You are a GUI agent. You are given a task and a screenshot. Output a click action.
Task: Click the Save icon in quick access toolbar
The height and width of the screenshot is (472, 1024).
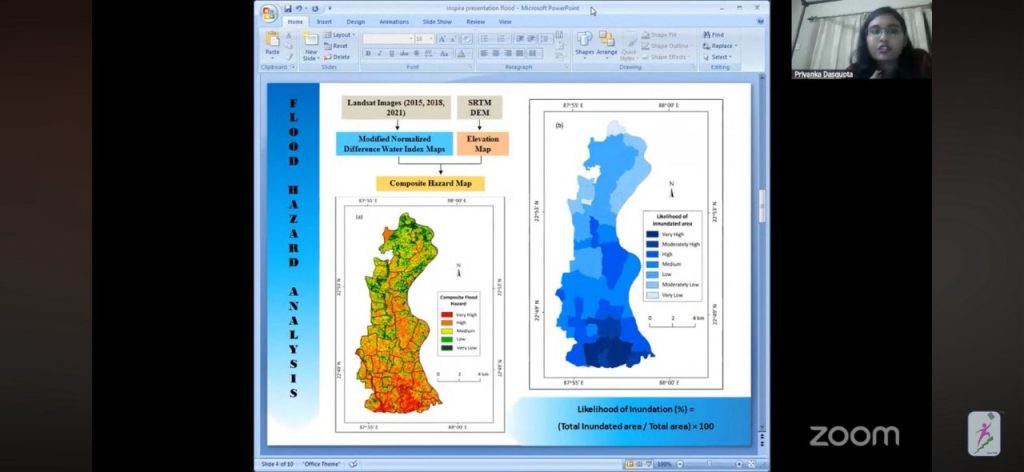tap(287, 9)
